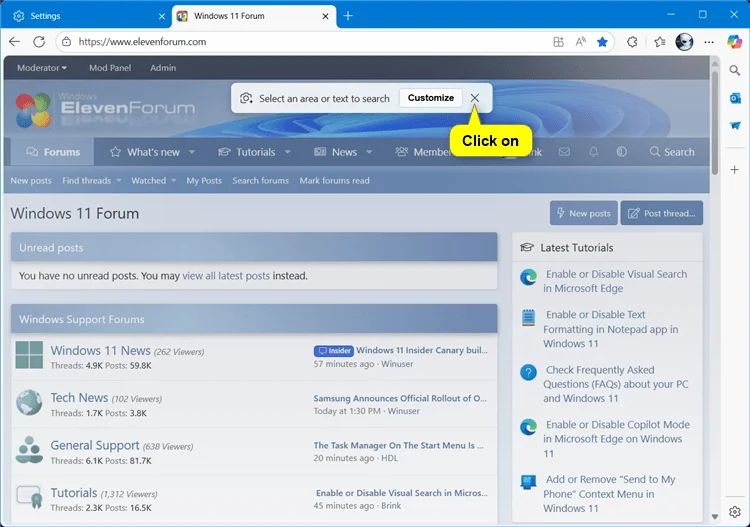Expand the Moderator dropdown
Image resolution: width=750 pixels, height=527 pixels.
42,68
